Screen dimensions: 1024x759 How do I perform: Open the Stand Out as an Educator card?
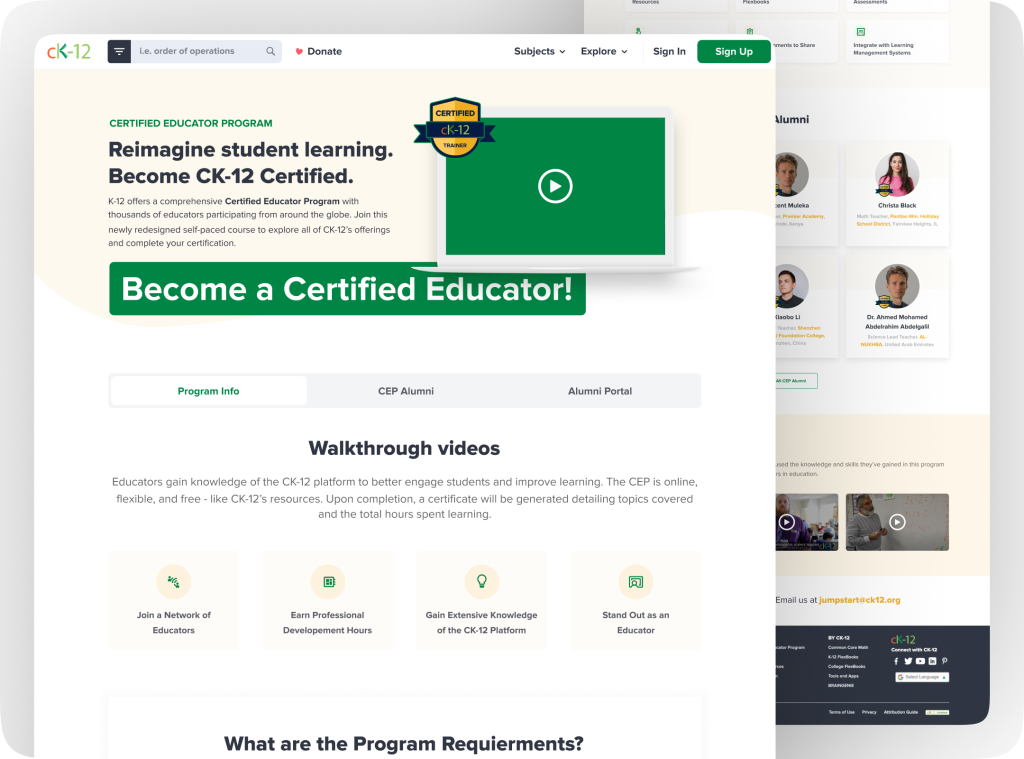coord(635,601)
